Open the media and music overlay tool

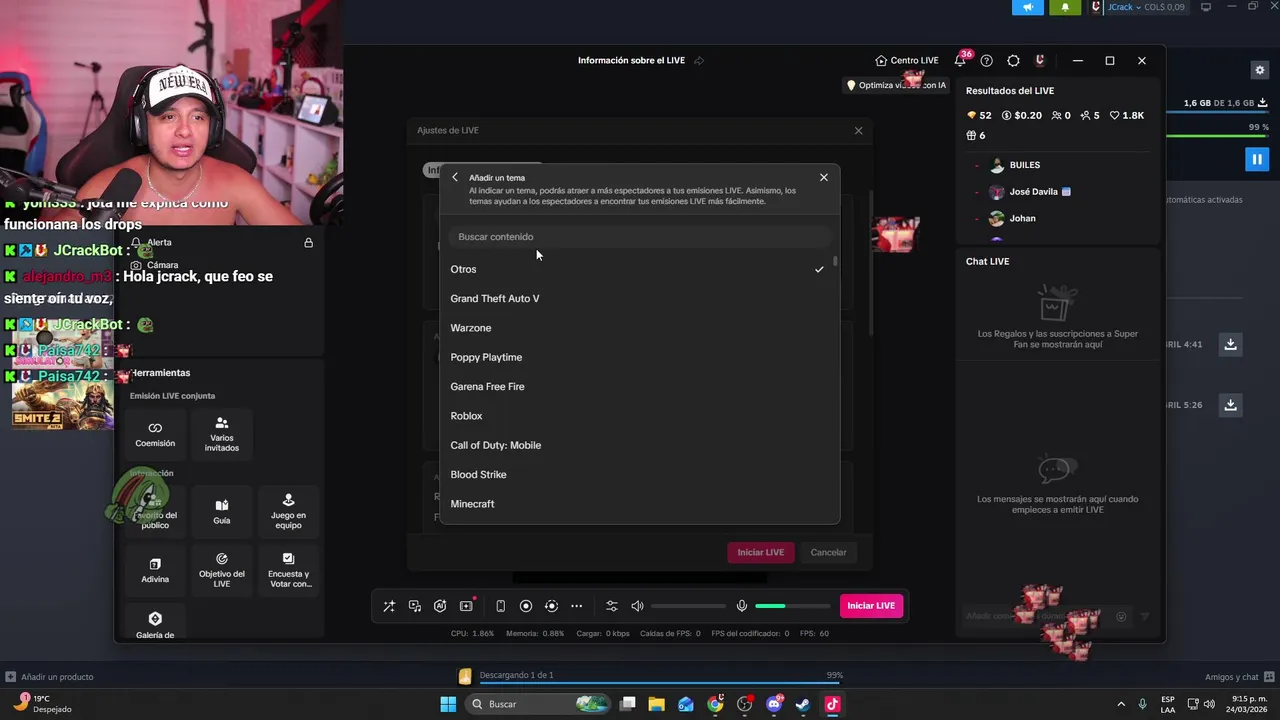pyautogui.click(x=415, y=606)
